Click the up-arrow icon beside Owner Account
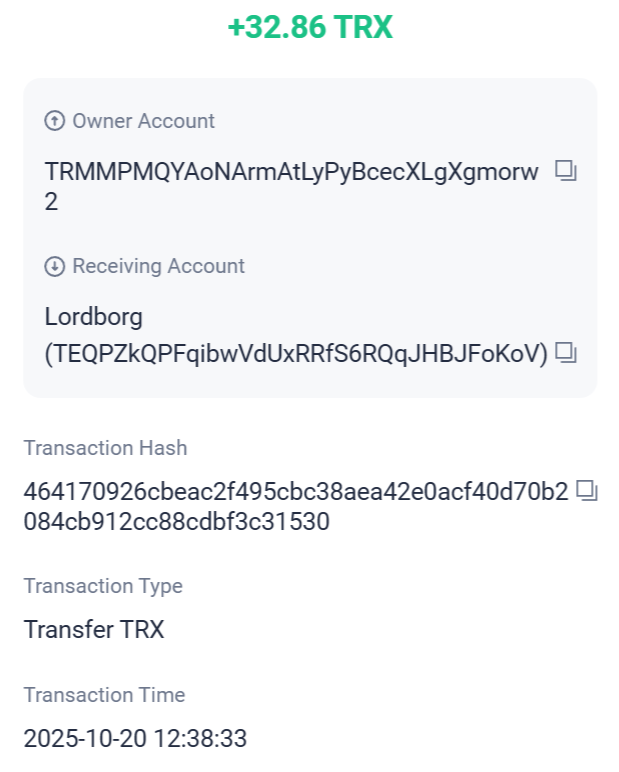The width and height of the screenshot is (619, 772). click(55, 121)
